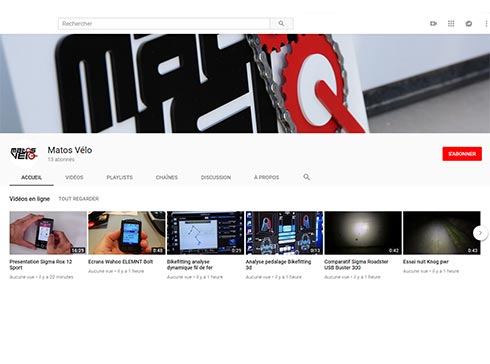Image resolution: width=490 pixels, height=364 pixels.
Task: Open the À propos tab
Action: click(266, 177)
